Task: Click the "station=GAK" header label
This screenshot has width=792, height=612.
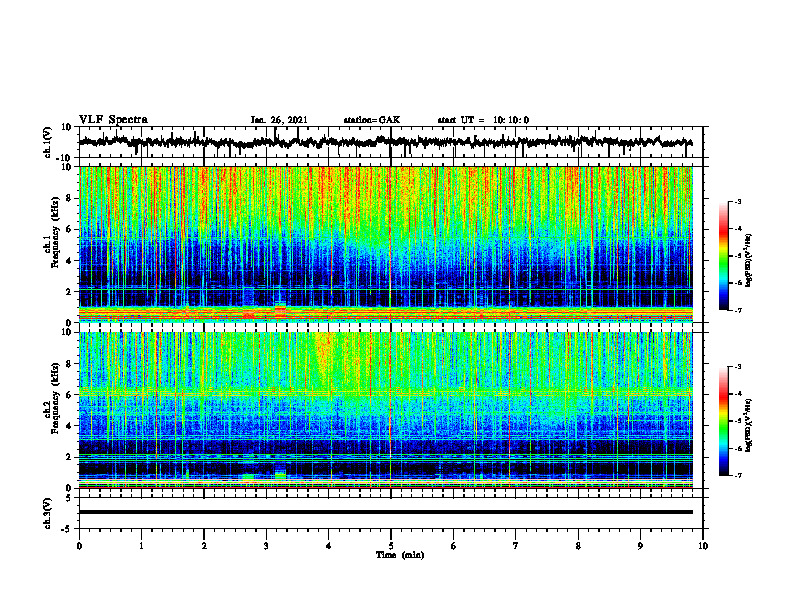Action: coord(372,120)
